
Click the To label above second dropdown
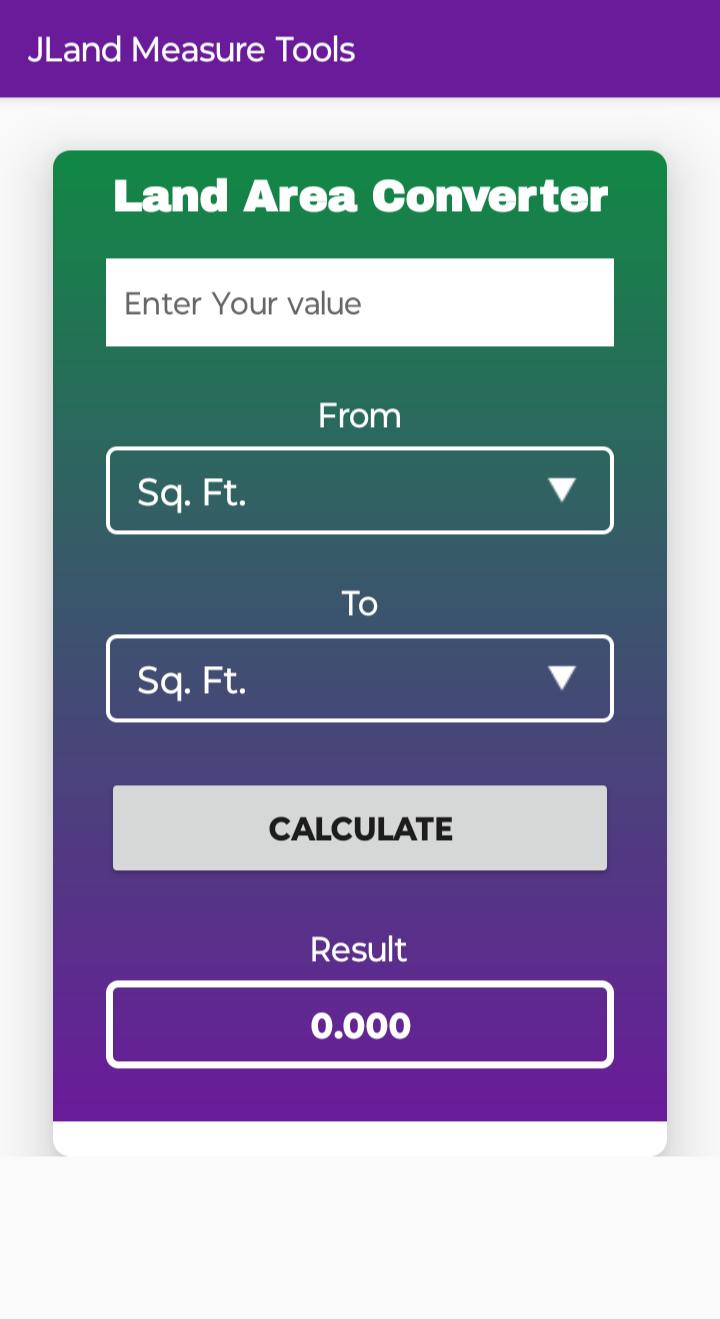pos(360,604)
